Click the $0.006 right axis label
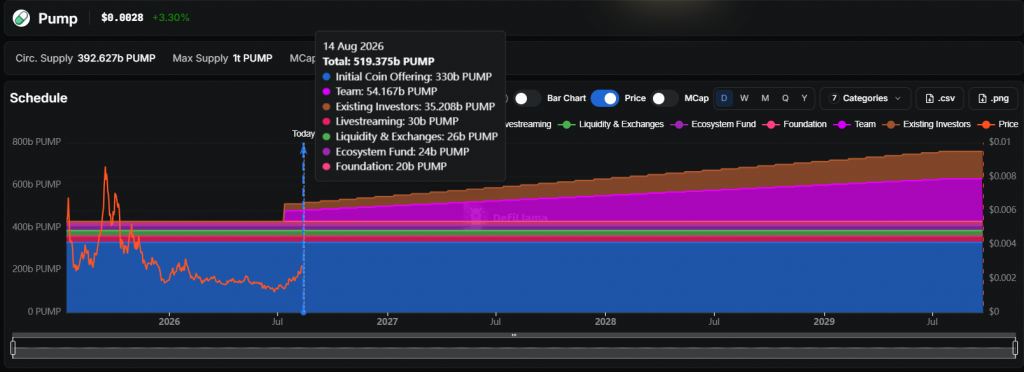The image size is (1024, 372). [x=1003, y=209]
